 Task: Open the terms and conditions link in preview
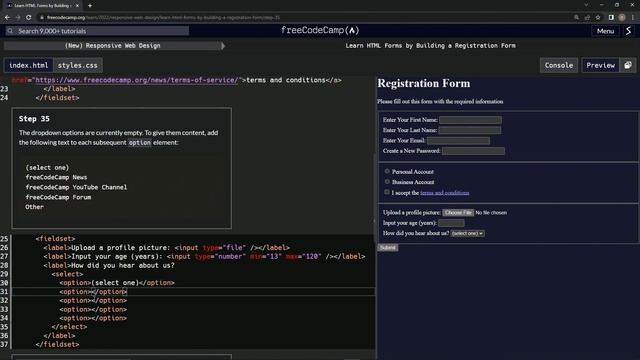[444, 193]
